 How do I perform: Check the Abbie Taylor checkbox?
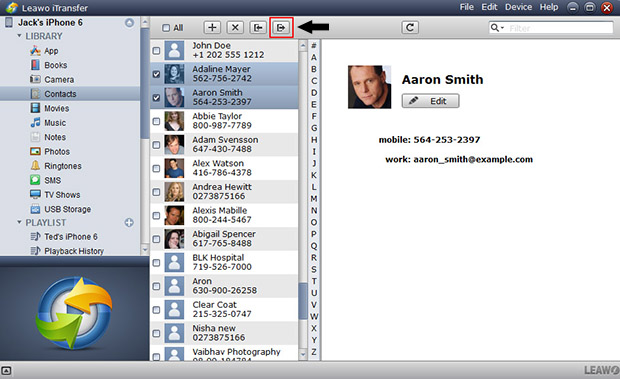pyautogui.click(x=156, y=121)
